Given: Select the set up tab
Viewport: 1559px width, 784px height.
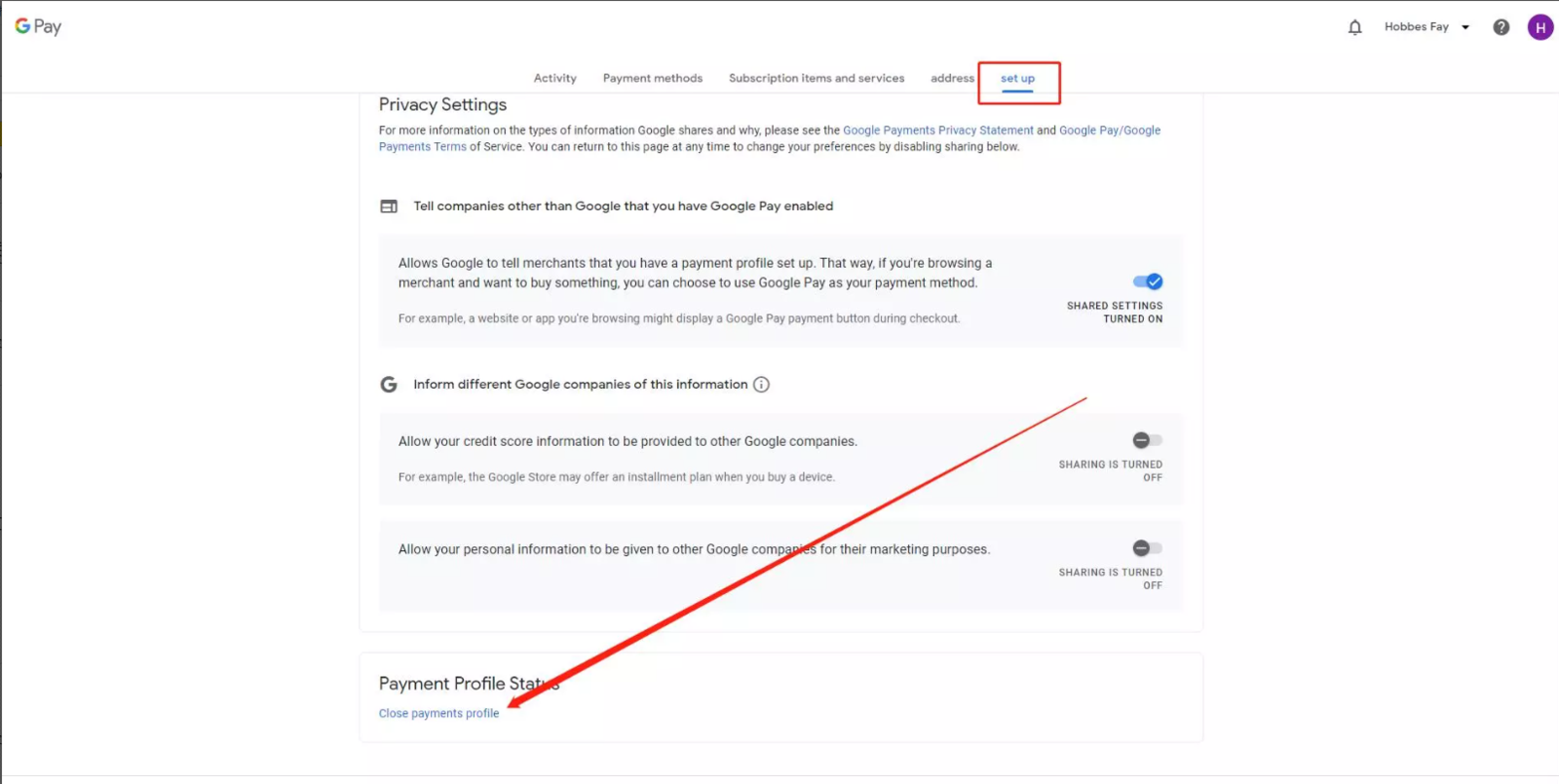Looking at the screenshot, I should click(x=1017, y=79).
